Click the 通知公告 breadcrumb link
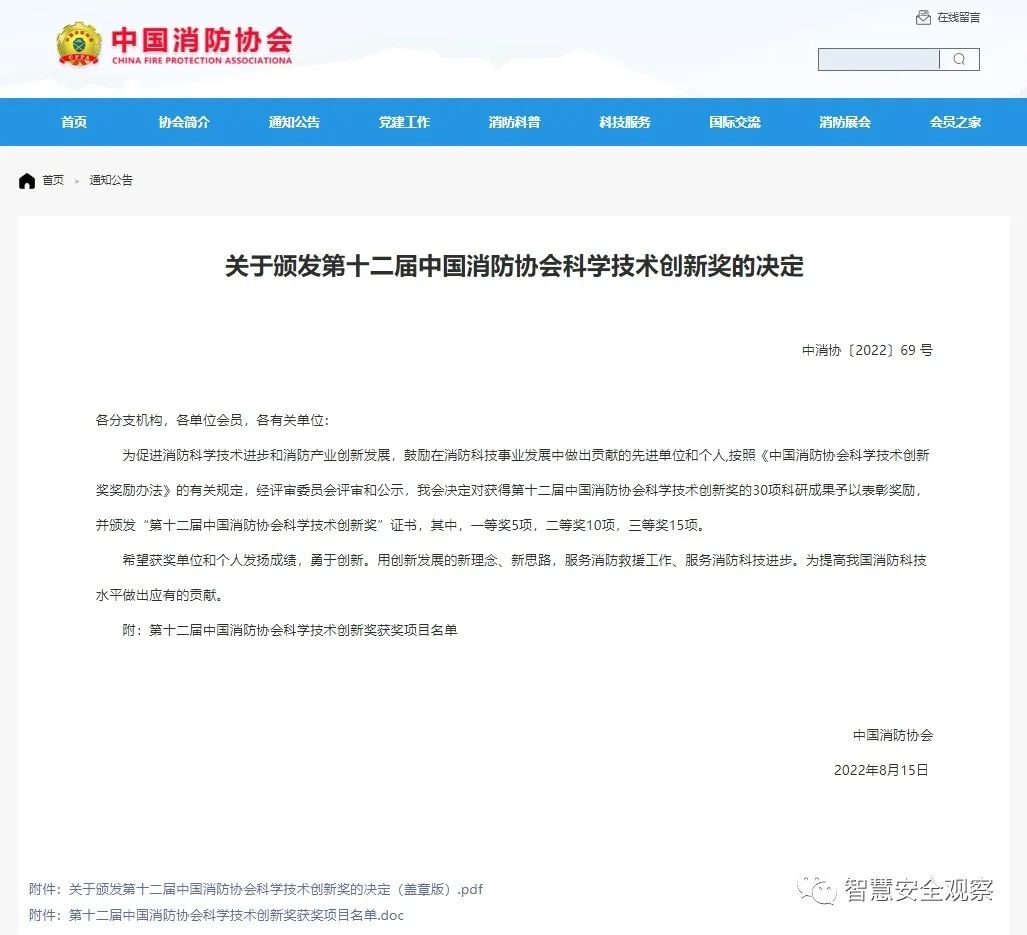 tap(110, 181)
